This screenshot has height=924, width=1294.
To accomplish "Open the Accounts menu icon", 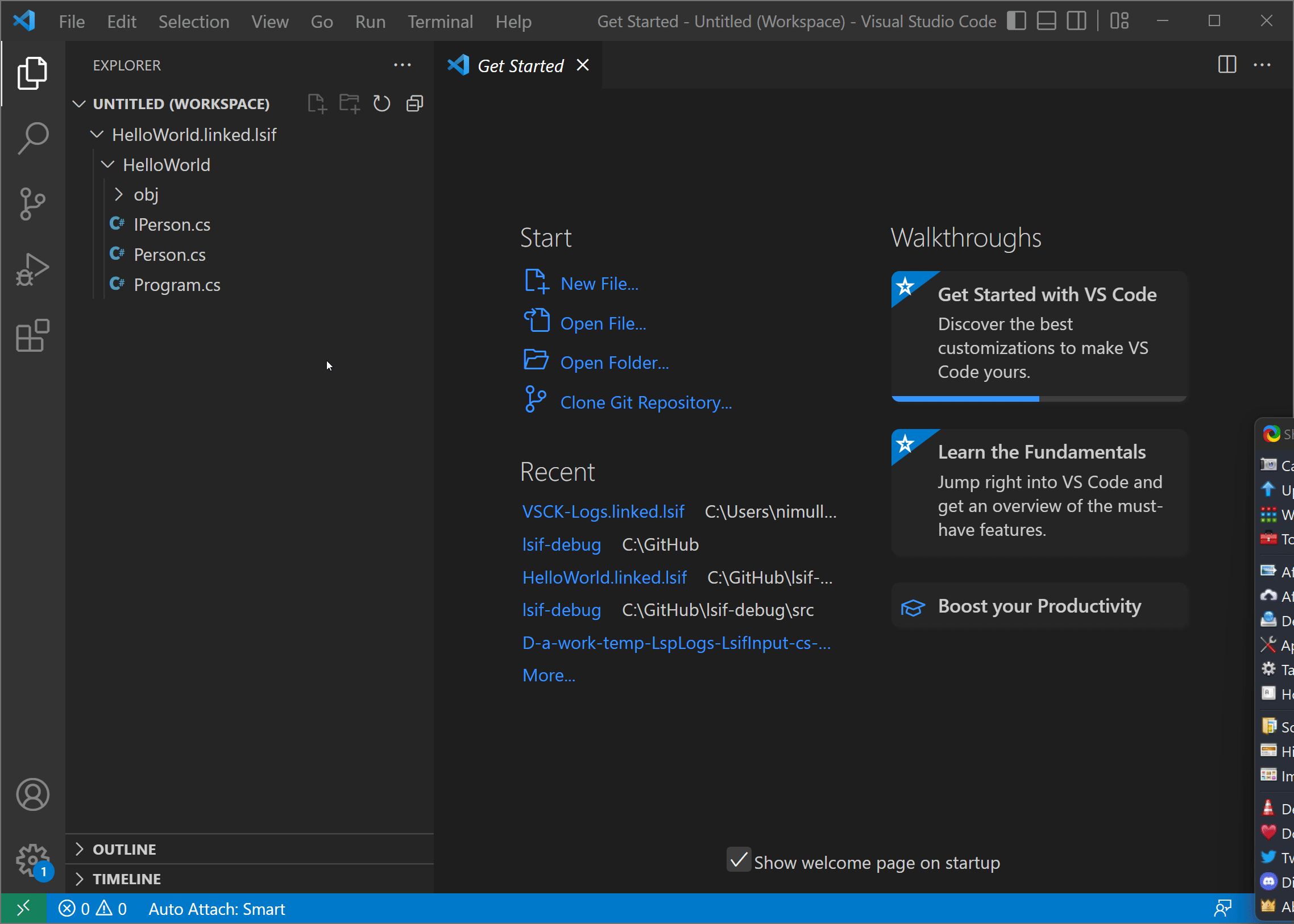I will (x=32, y=794).
